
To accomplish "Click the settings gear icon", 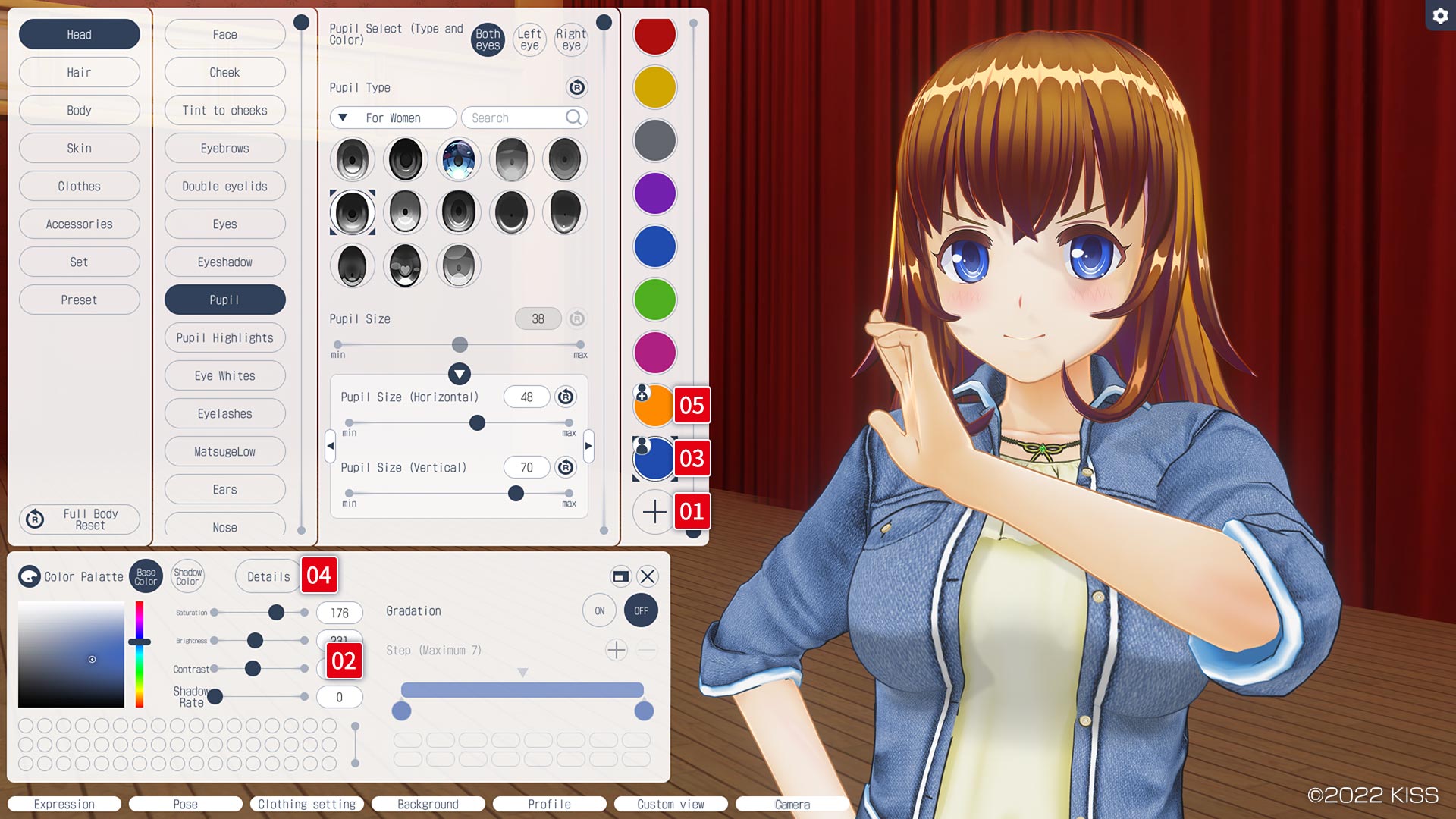I will (x=1440, y=15).
